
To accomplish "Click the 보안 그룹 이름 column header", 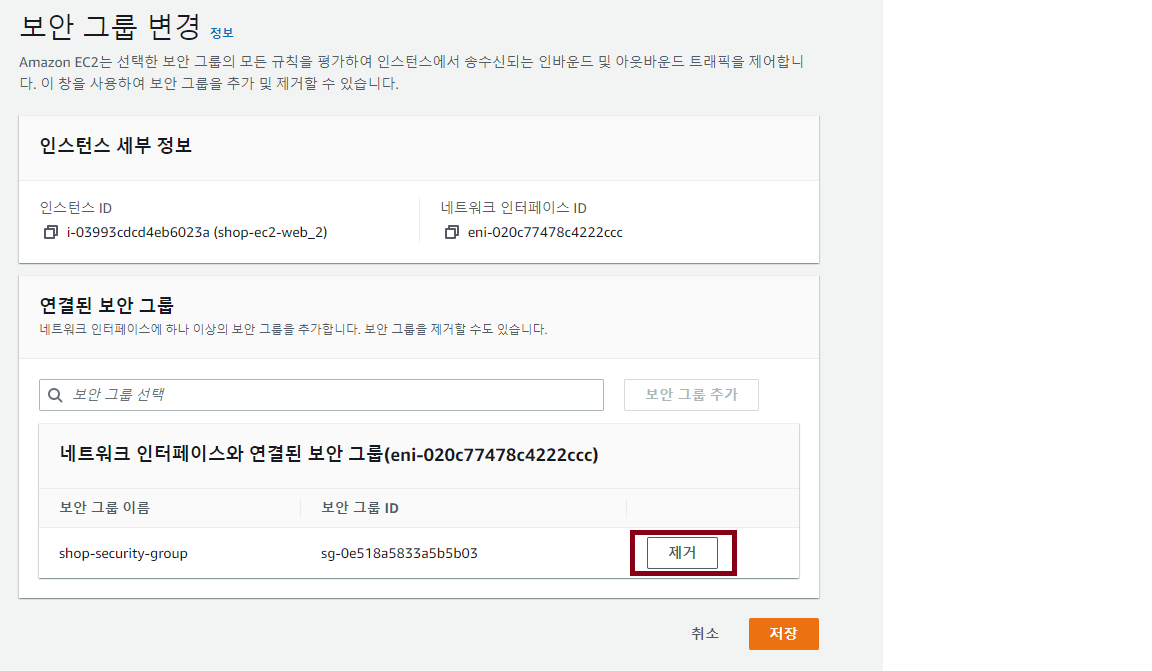I will click(x=104, y=508).
